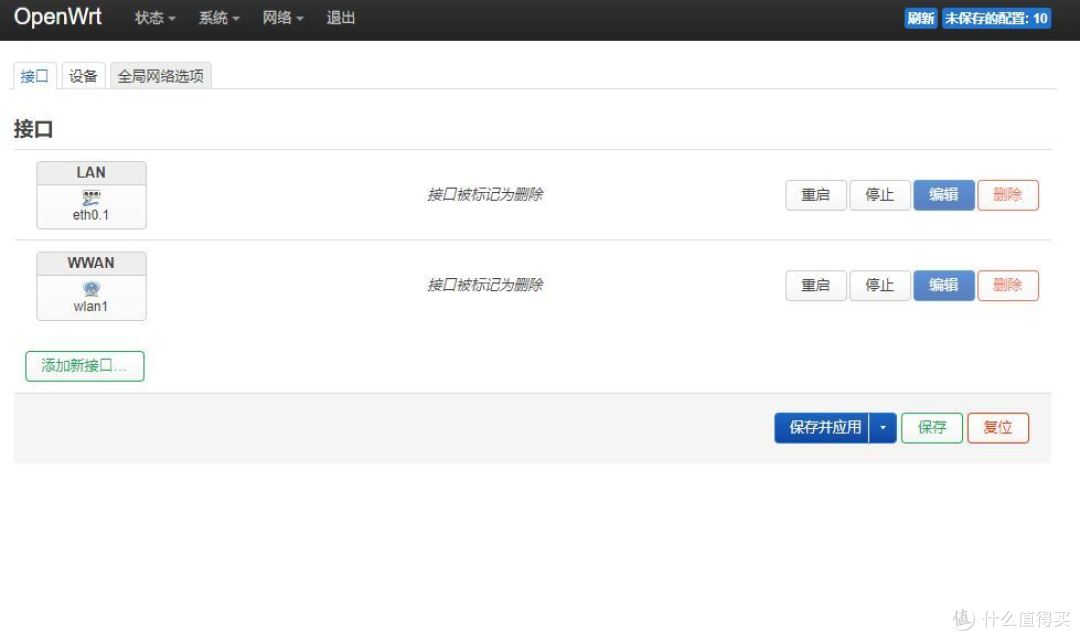Screen dimensions: 1080x641
Task: Open the 未保存的配置: 10 indicator
Action: pyautogui.click(x=996, y=18)
